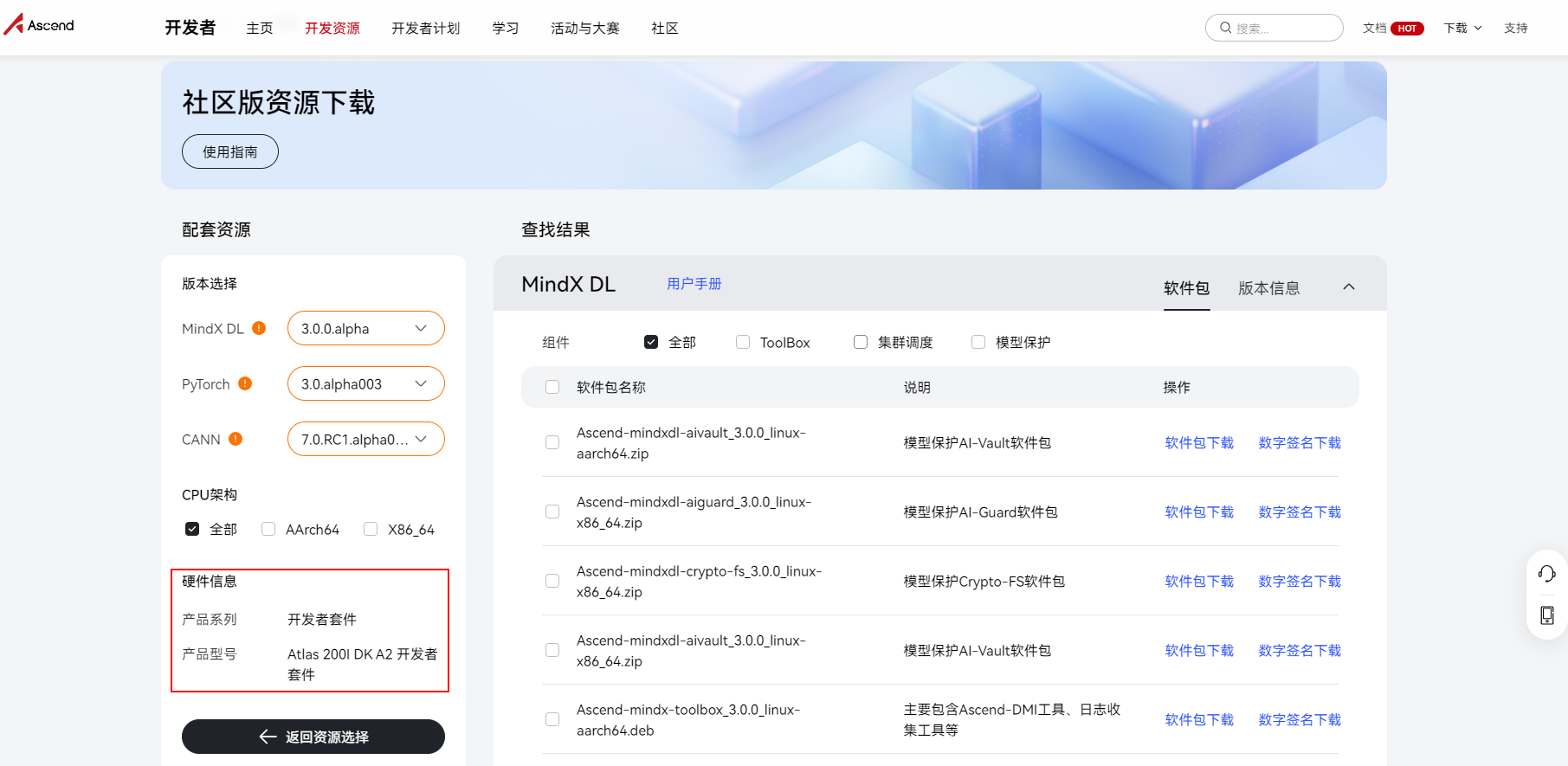This screenshot has height=766, width=1568.
Task: Check the 模型保护 component checkbox
Action: [x=978, y=342]
